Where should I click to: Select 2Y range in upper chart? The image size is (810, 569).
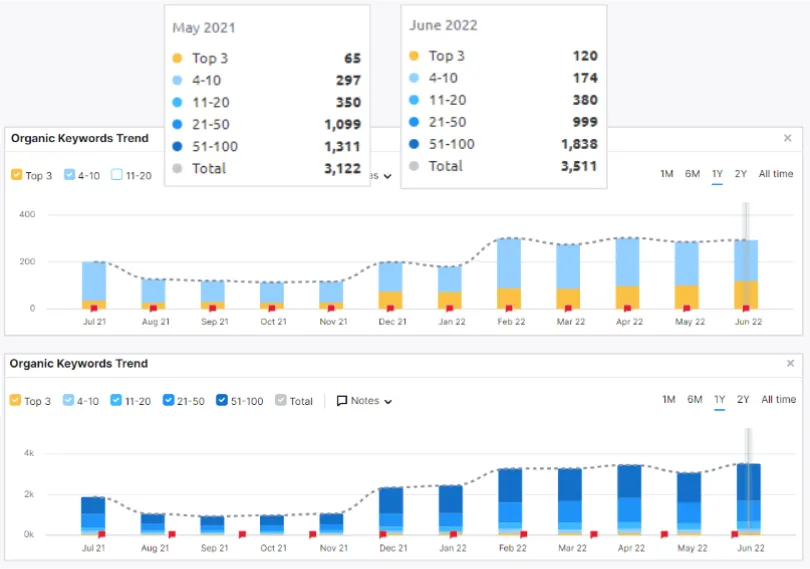click(x=741, y=174)
